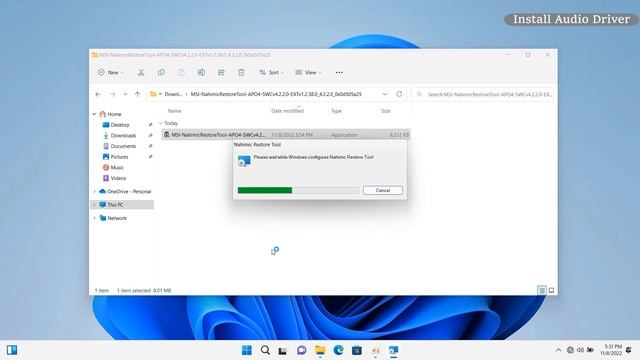
Task: Go up one folder level
Action: [138, 94]
